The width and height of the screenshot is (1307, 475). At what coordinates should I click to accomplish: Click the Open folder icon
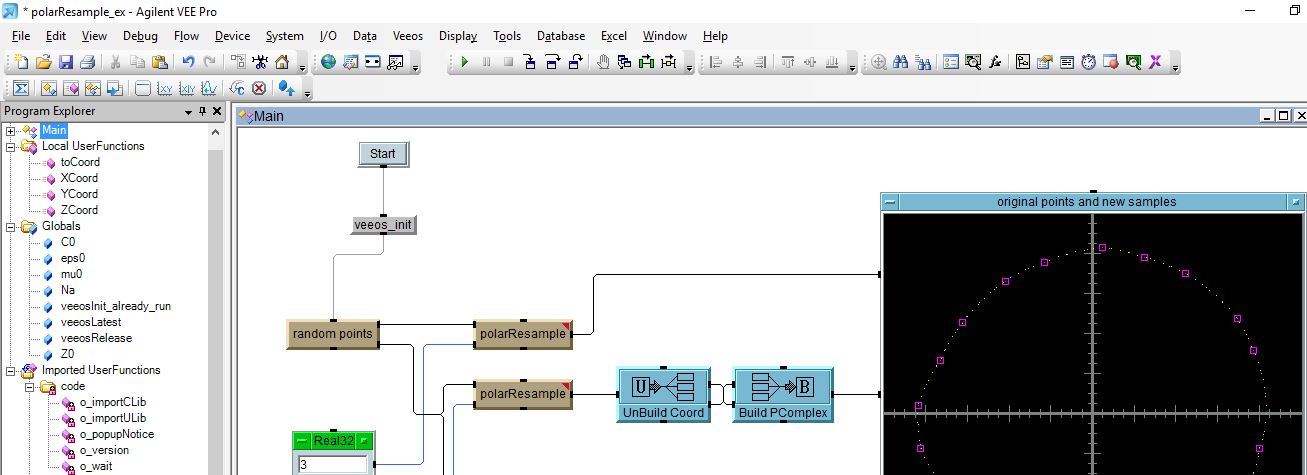coord(44,62)
